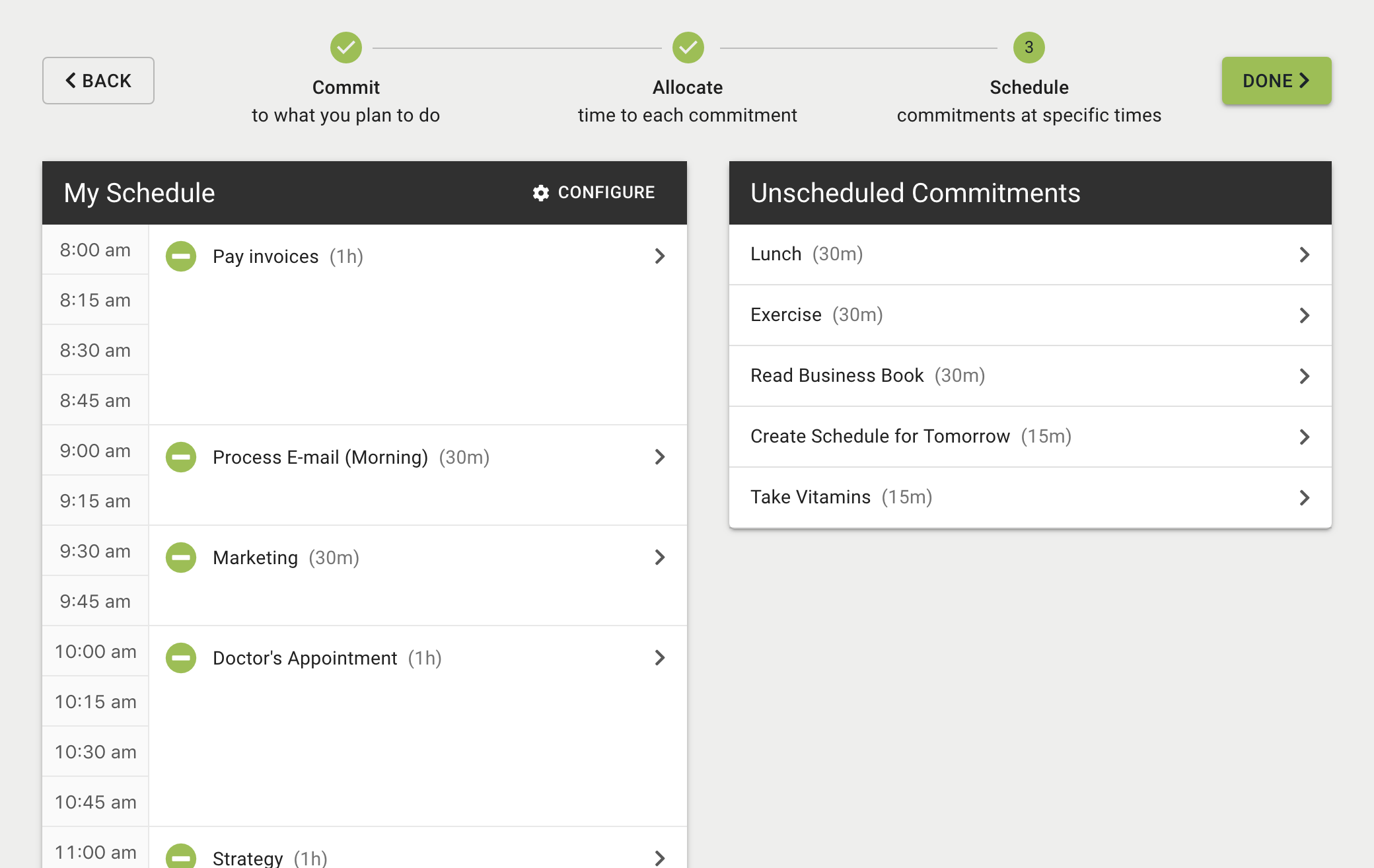Screen dimensions: 1374x868
Task: Select step 3 Schedule circle
Action: click(x=1029, y=48)
